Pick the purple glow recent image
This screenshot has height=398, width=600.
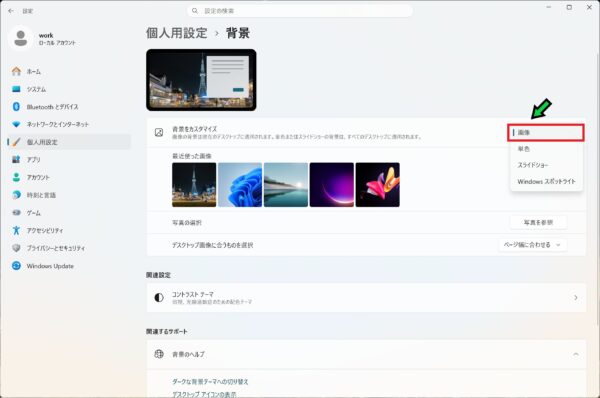point(332,185)
